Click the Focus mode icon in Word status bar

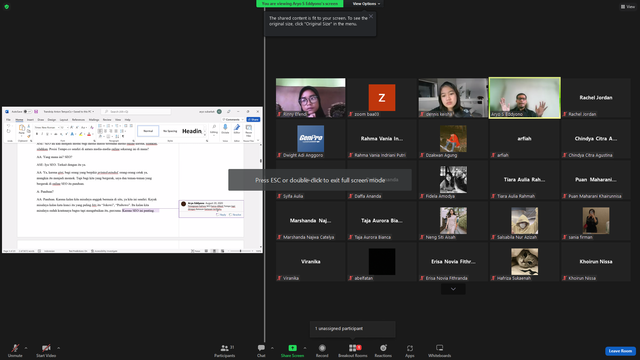point(195,251)
